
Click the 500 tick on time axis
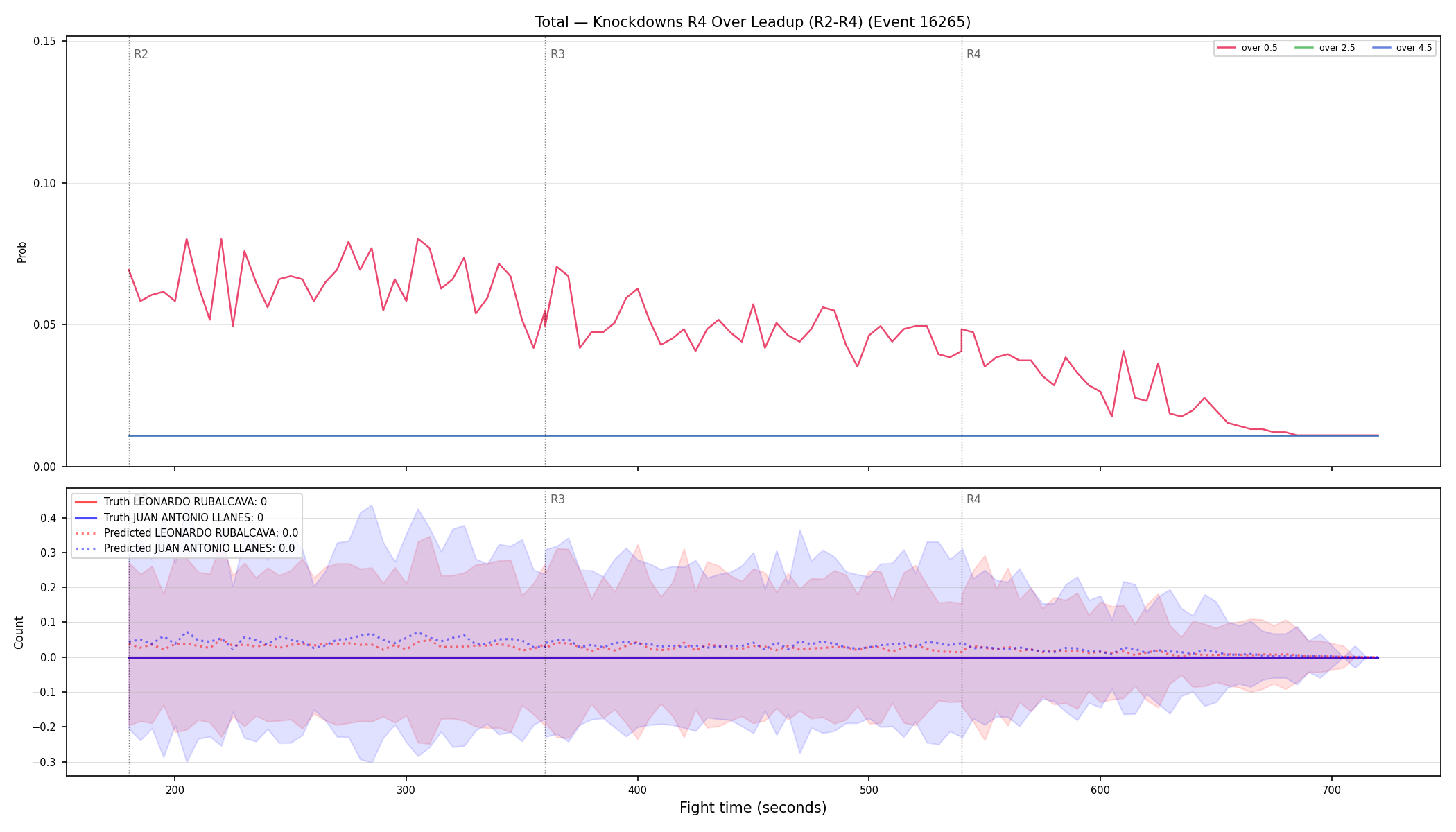[869, 790]
